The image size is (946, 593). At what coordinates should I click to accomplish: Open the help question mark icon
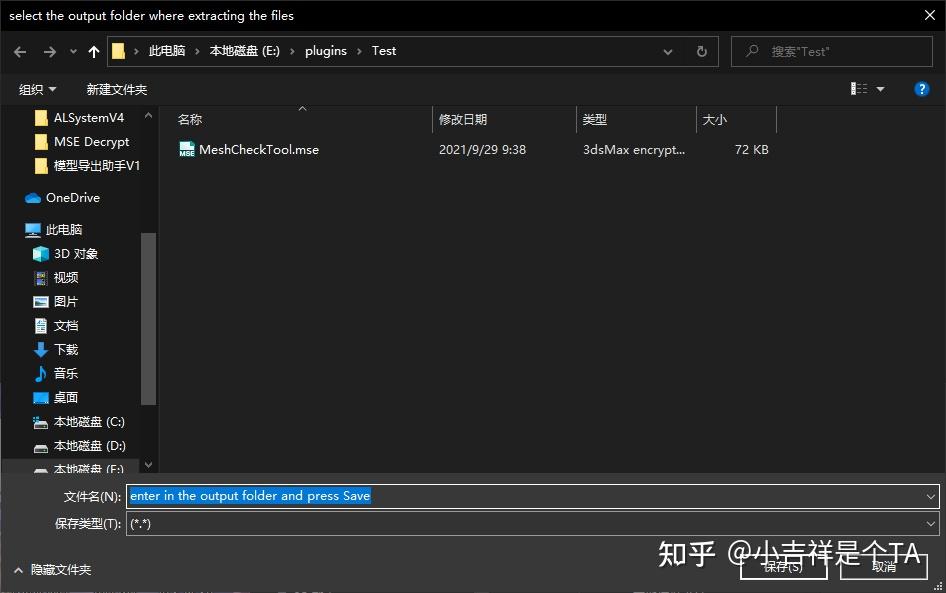click(921, 88)
